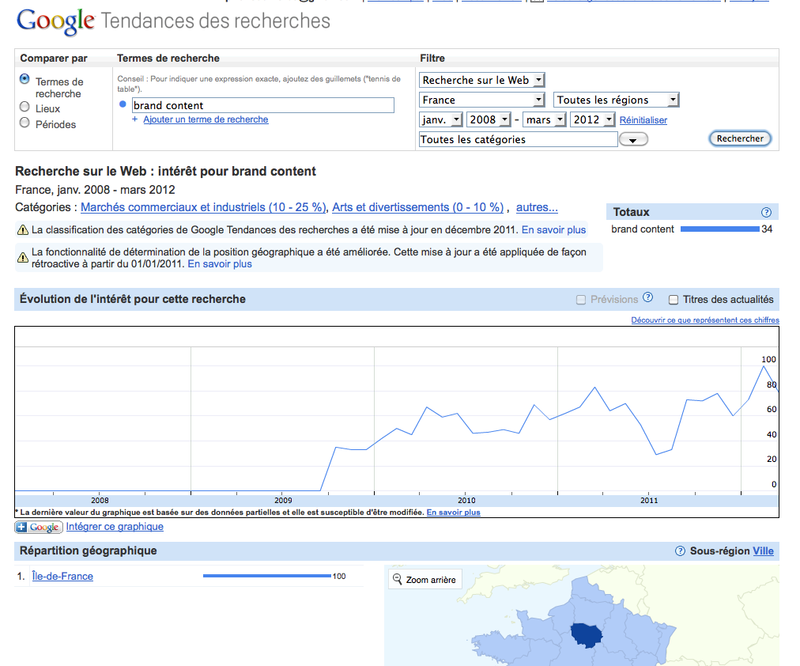The image size is (800, 666).
Task: Click the Google +1 share button
Action: pyautogui.click(x=38, y=527)
